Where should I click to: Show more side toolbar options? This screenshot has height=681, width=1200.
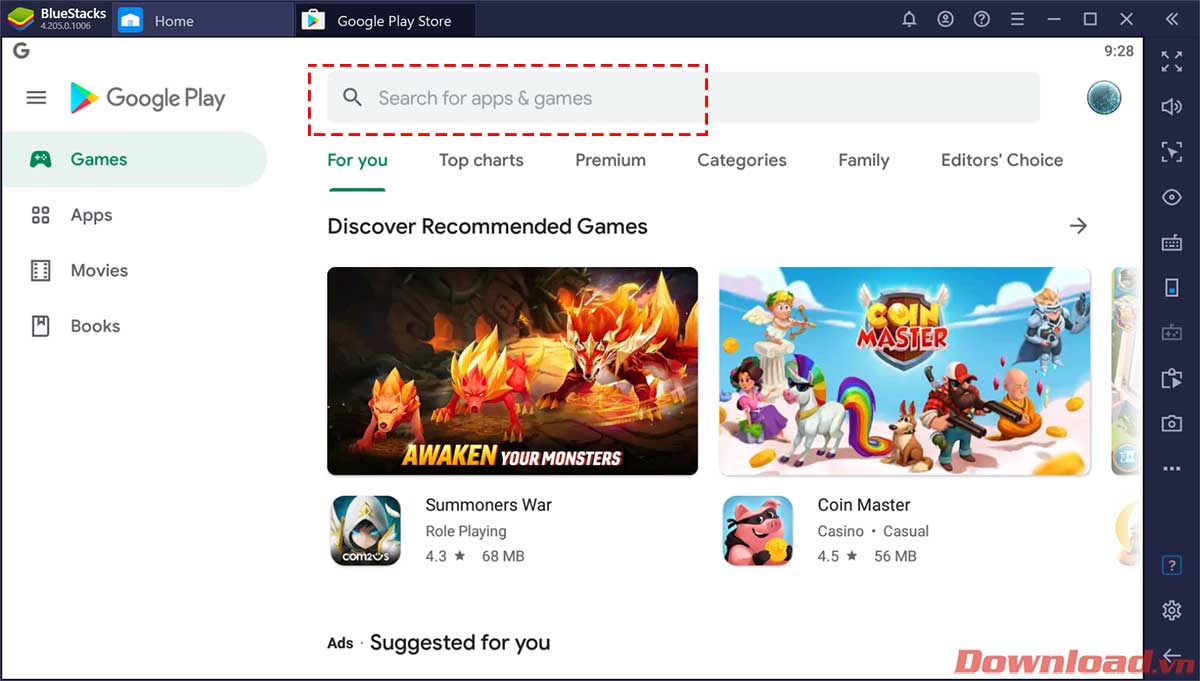pyautogui.click(x=1172, y=469)
